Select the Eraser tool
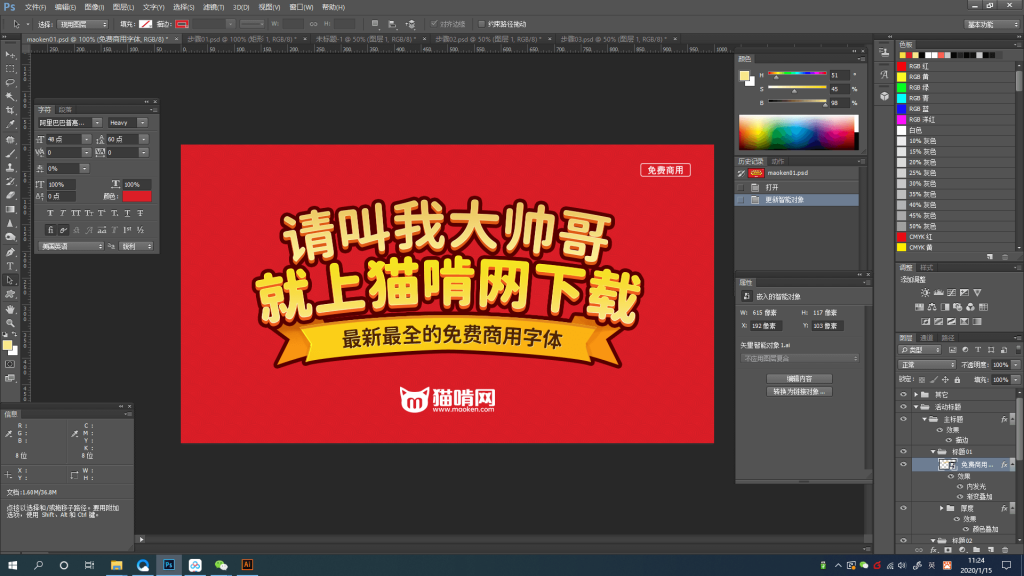1024x576 pixels. point(10,195)
